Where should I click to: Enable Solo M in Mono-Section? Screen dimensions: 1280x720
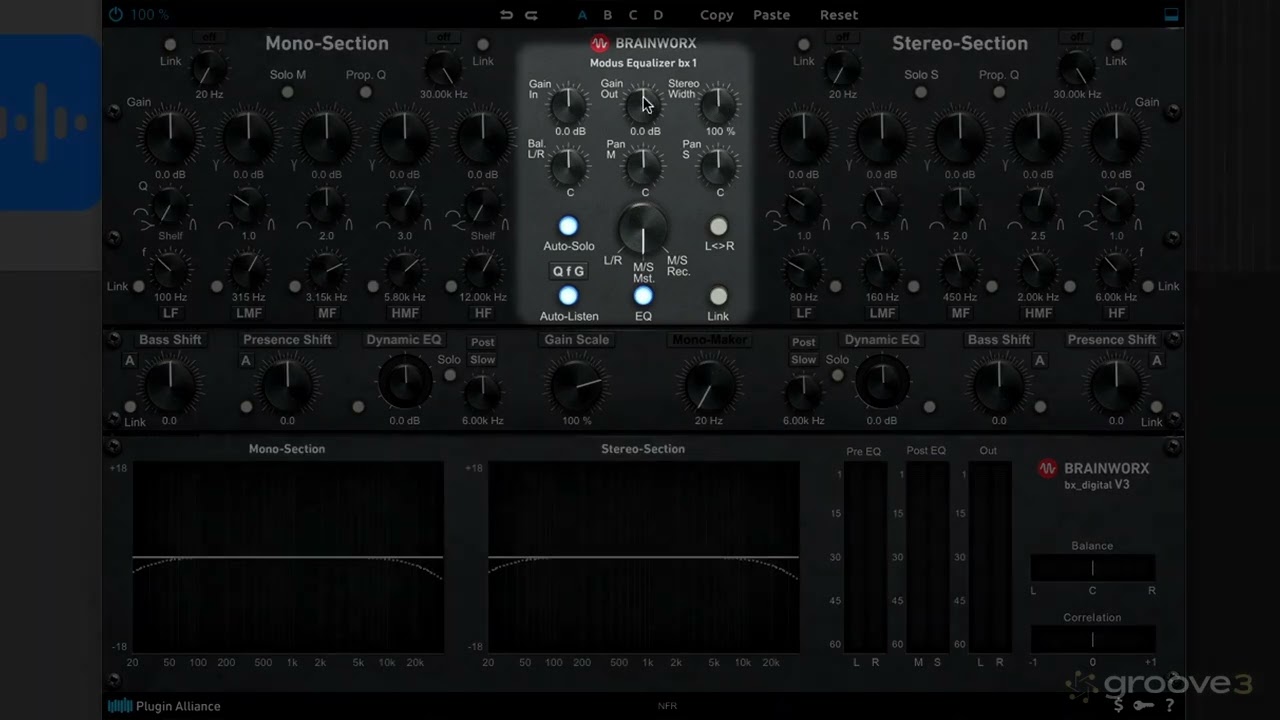click(x=288, y=92)
